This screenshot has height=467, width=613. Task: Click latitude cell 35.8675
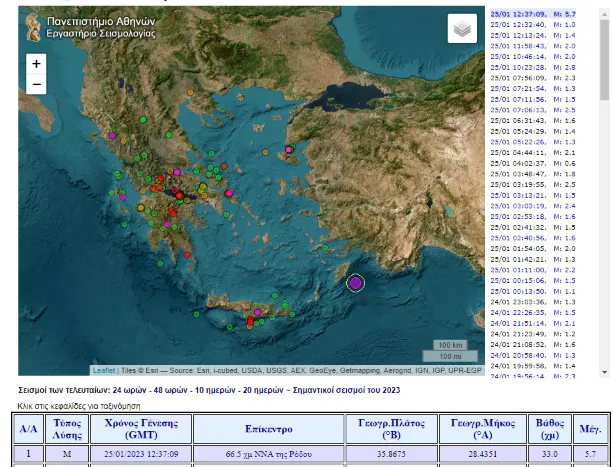[391, 454]
